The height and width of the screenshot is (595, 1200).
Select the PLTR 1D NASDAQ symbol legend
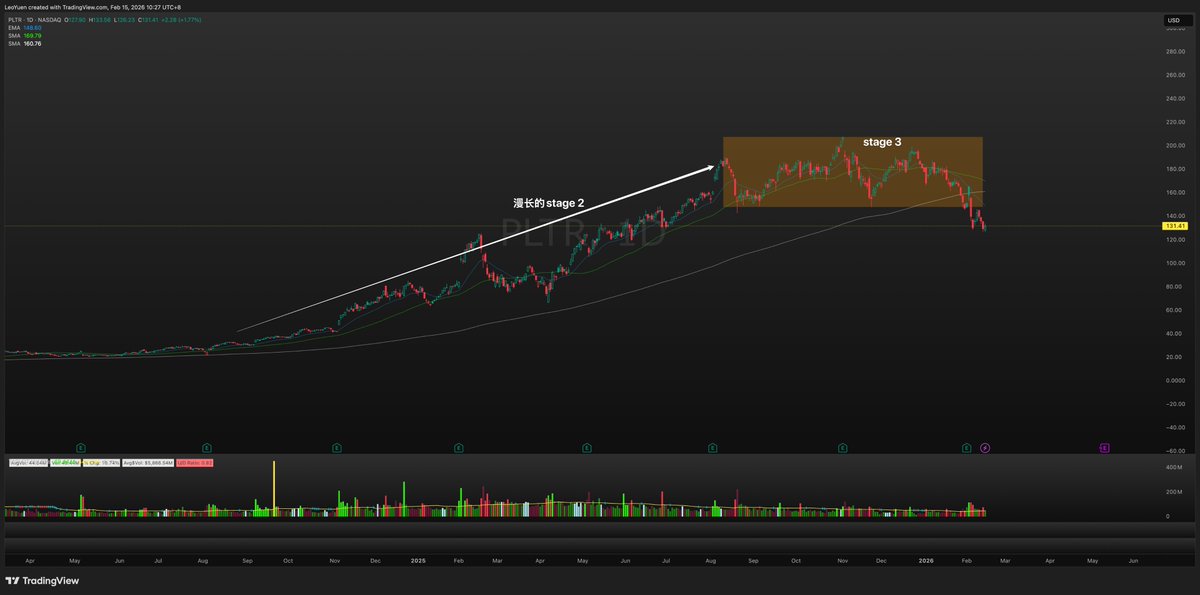(35, 20)
